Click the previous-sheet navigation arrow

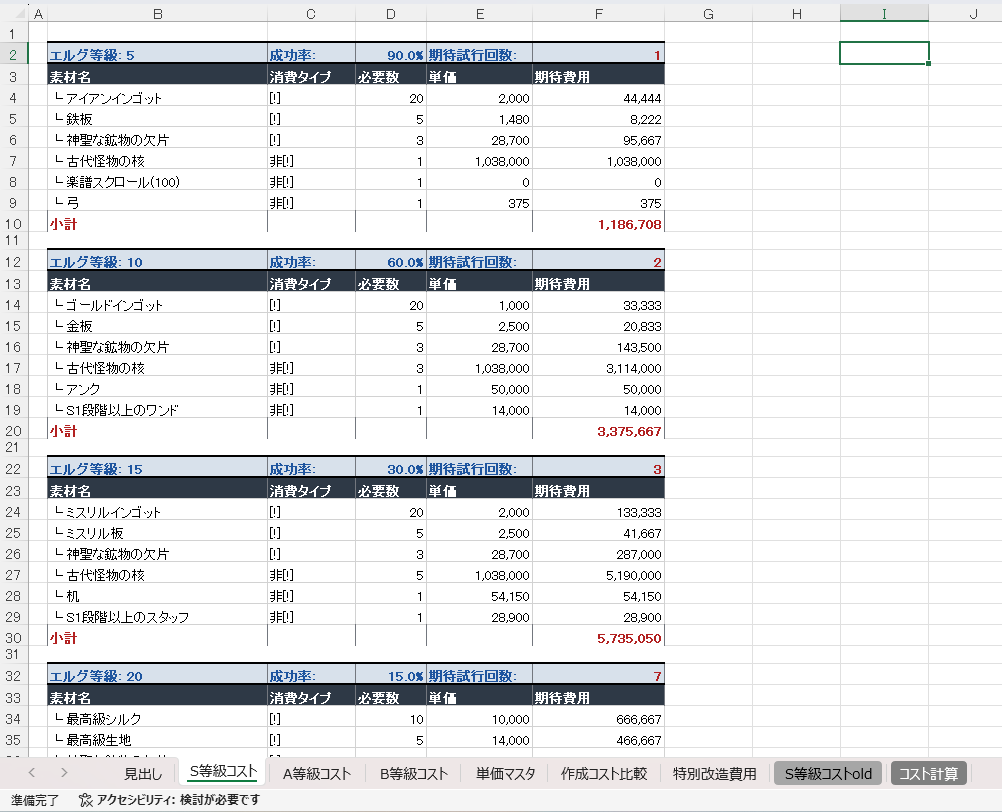31,773
